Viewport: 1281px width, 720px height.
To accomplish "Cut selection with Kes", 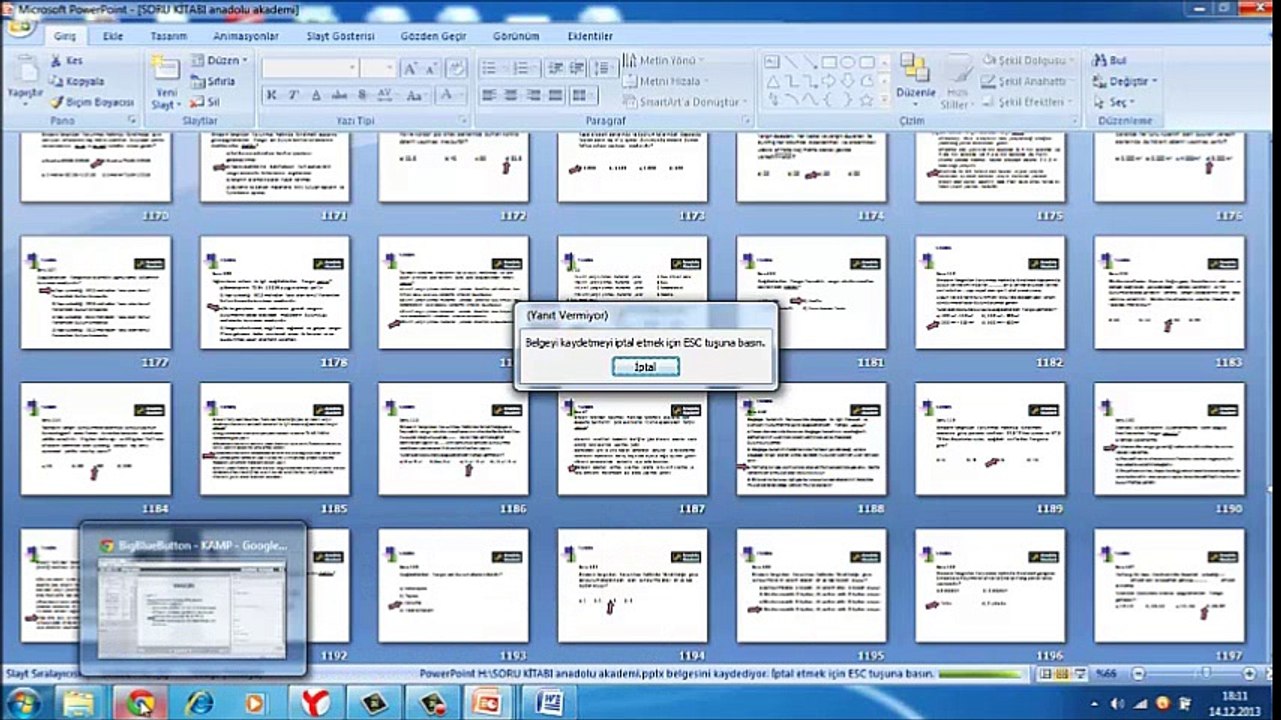I will (66, 61).
